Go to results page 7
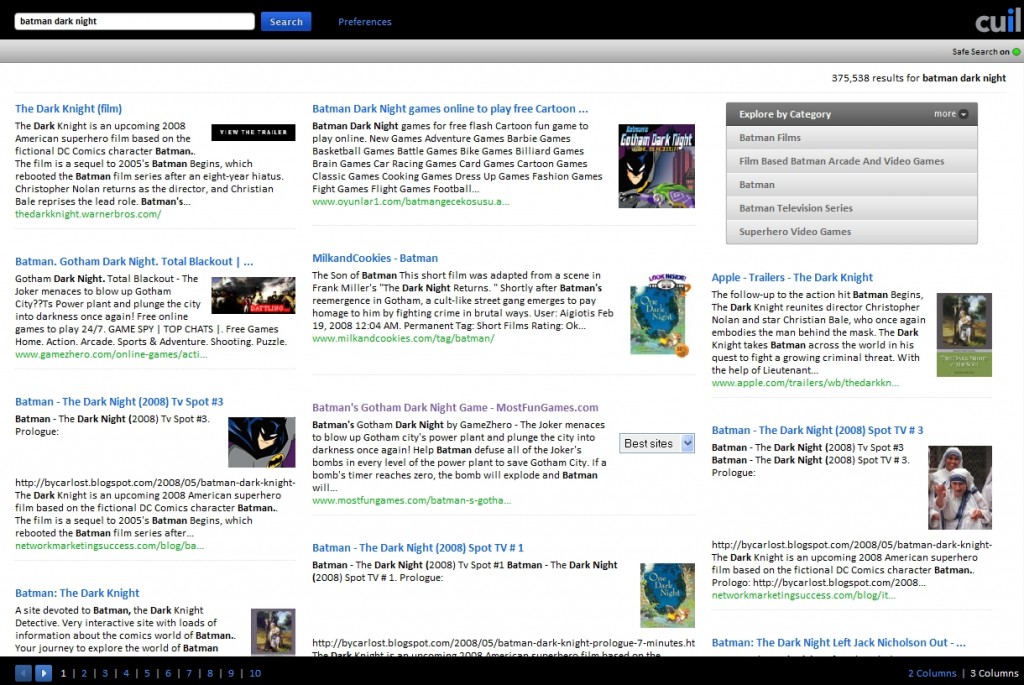 189,673
